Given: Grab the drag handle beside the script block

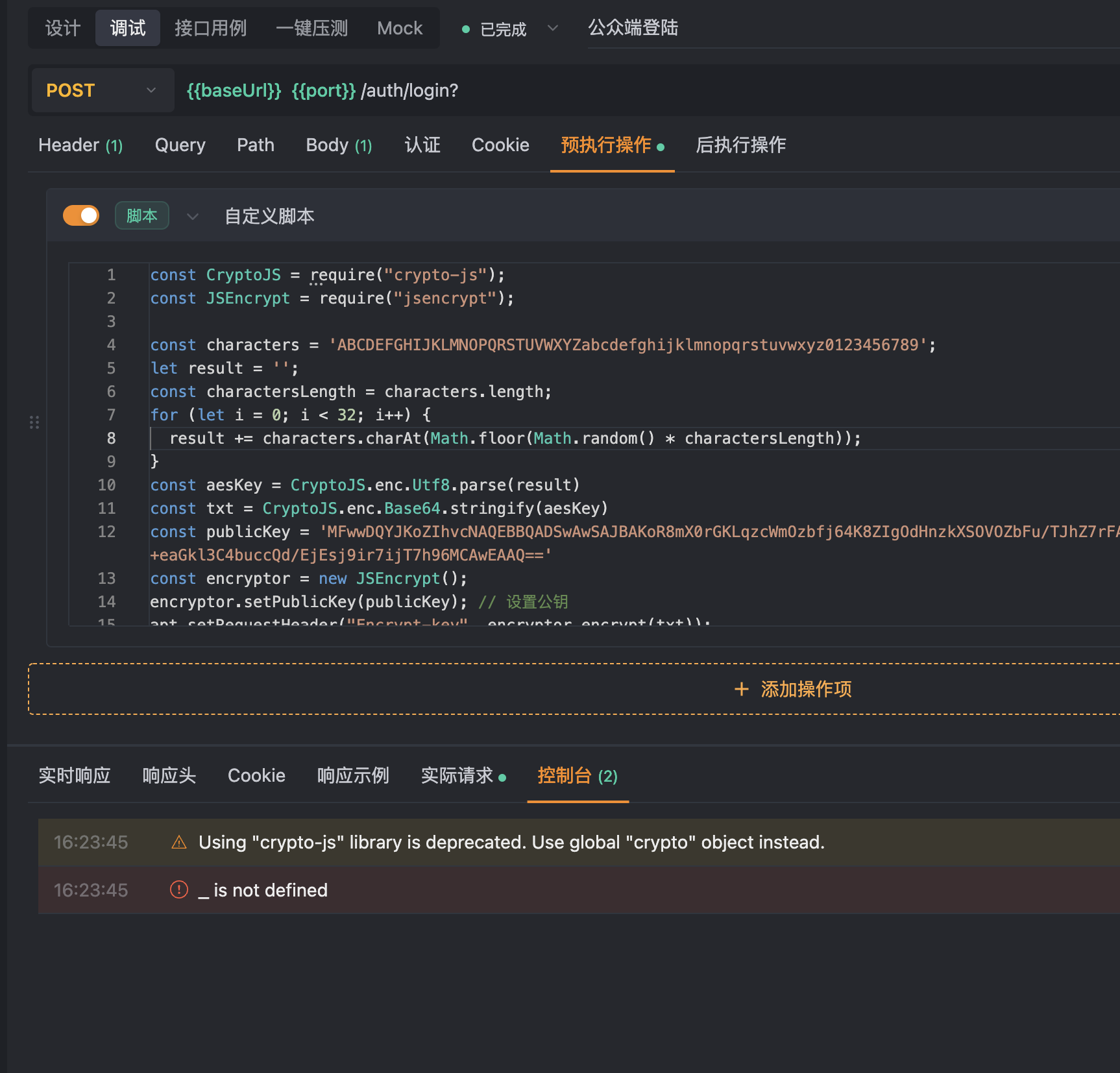Looking at the screenshot, I should pos(34,422).
